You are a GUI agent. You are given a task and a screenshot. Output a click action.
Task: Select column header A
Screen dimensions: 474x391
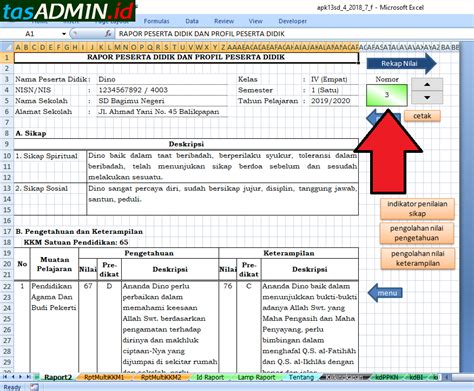point(18,47)
